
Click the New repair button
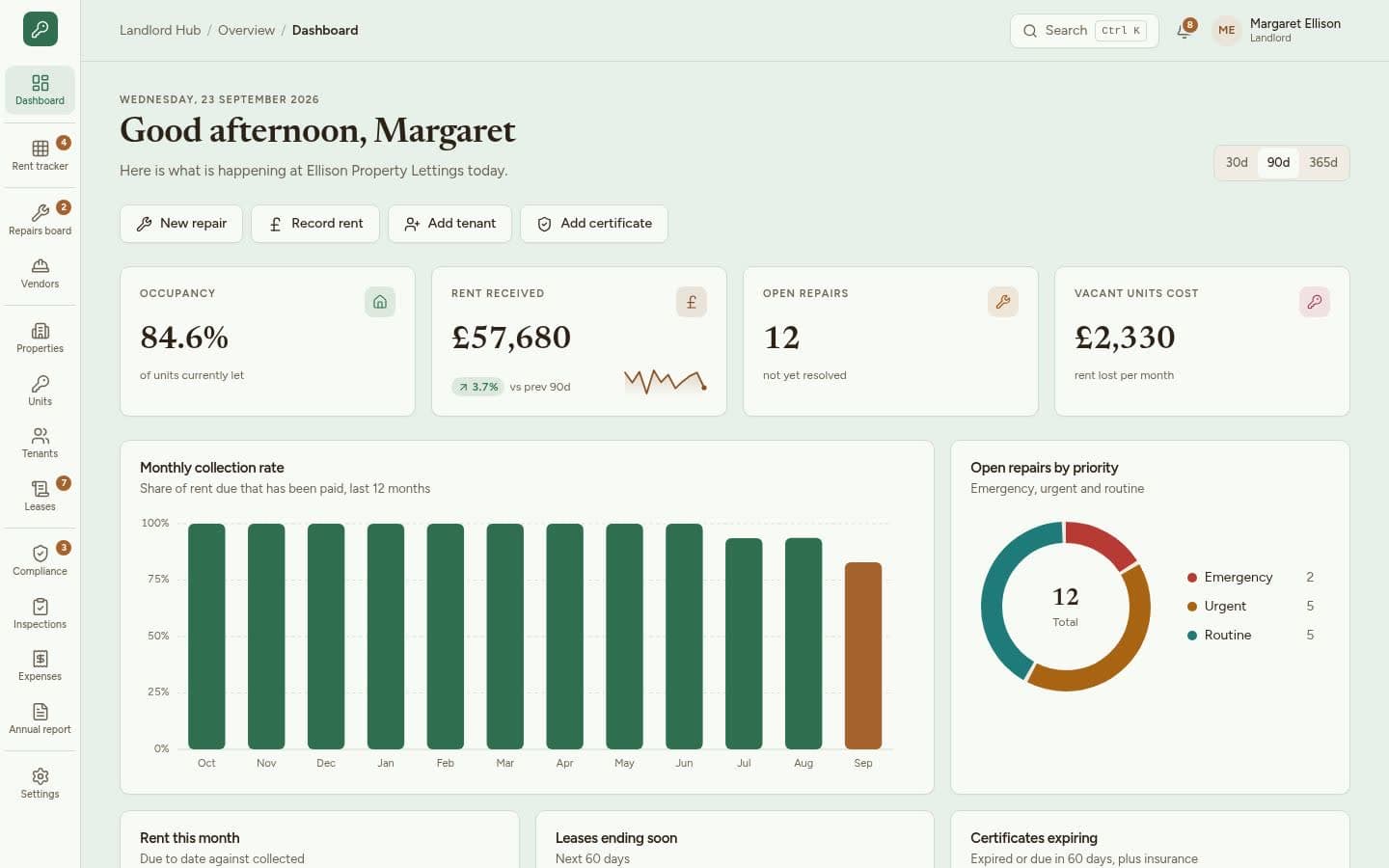181,223
